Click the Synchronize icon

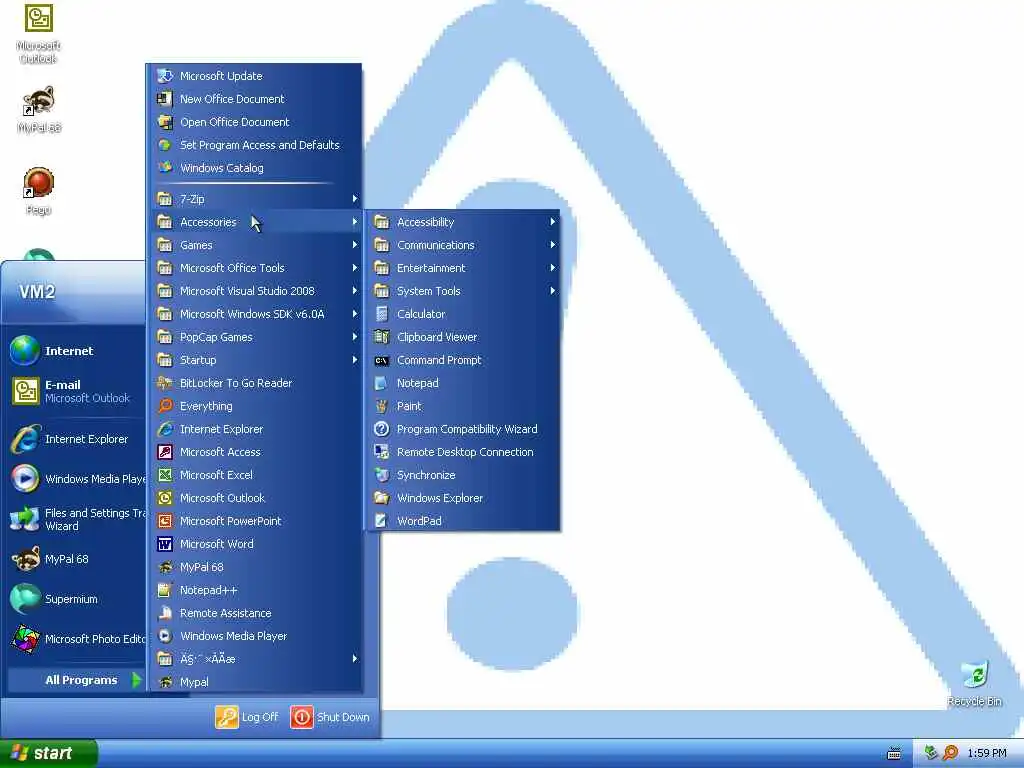(x=382, y=475)
